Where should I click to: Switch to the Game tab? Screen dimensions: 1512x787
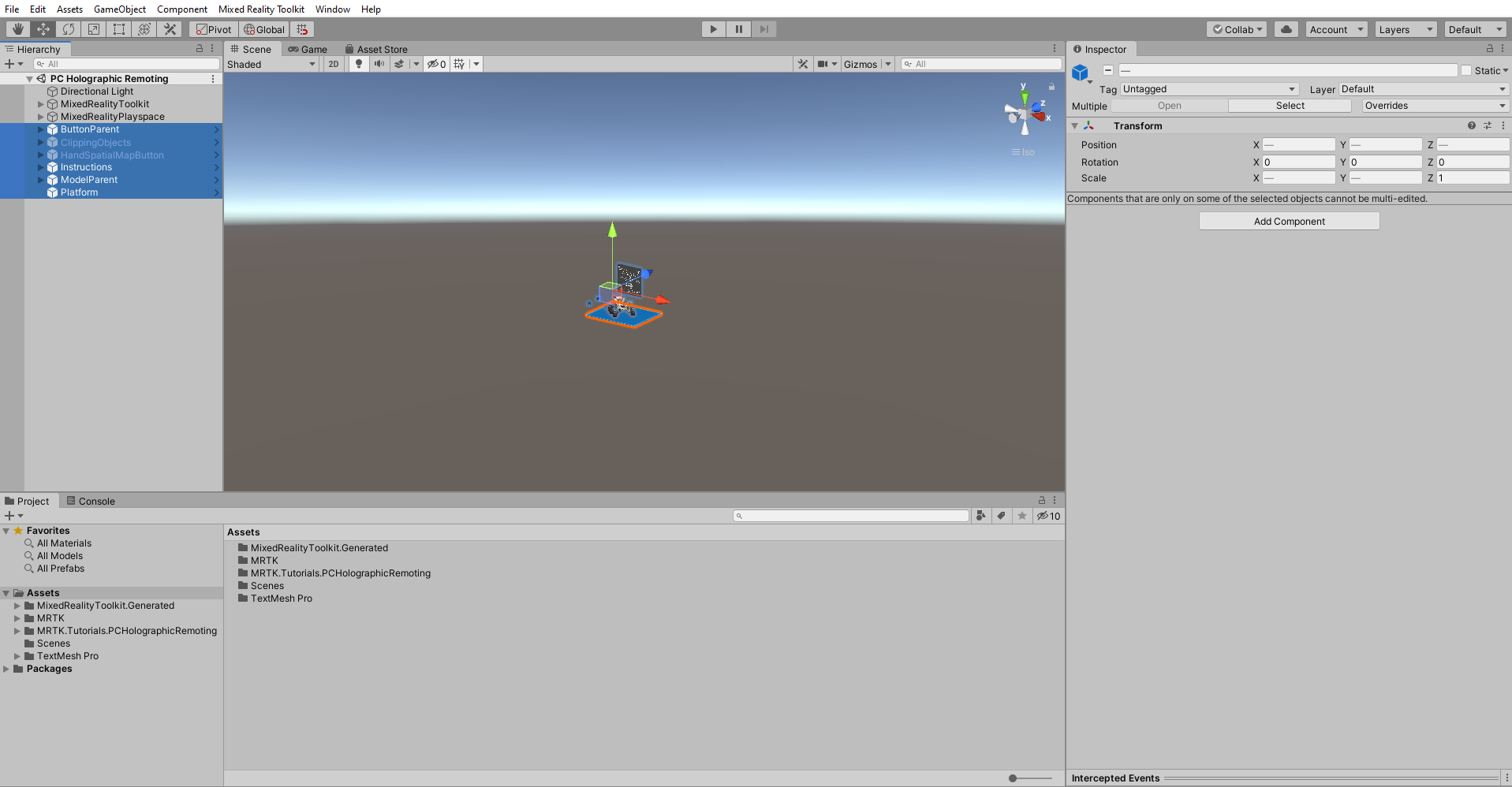tap(308, 49)
